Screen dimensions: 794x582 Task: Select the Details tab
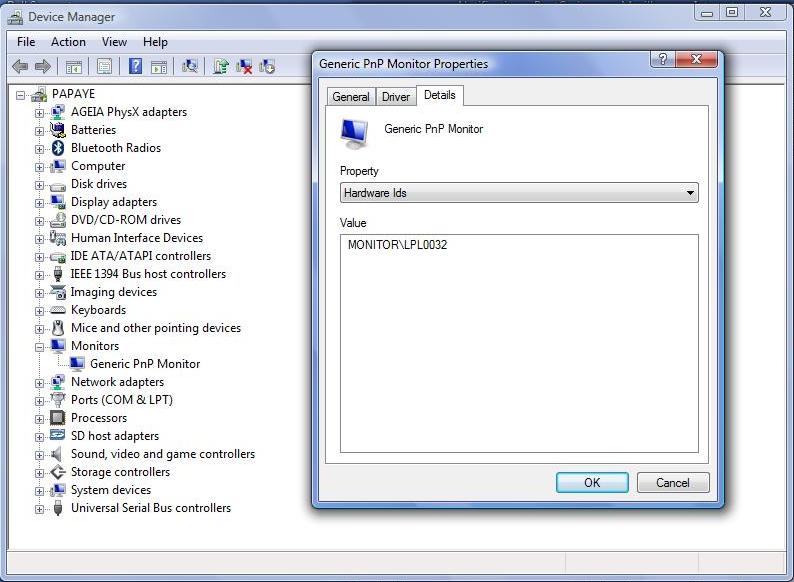point(440,95)
